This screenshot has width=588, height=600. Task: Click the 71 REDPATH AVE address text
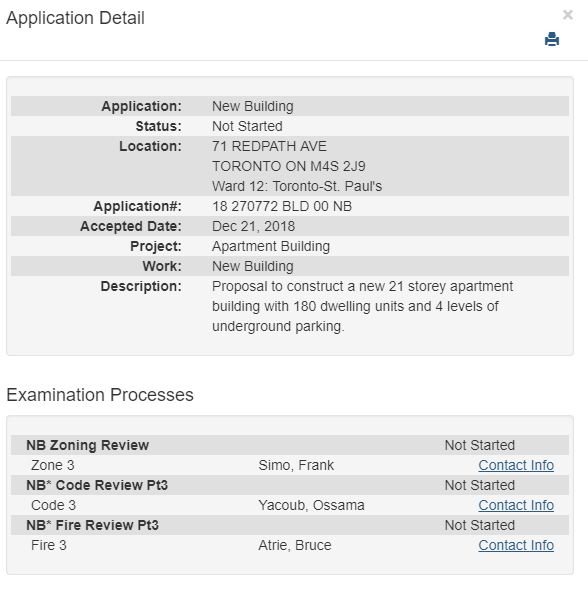pyautogui.click(x=269, y=146)
